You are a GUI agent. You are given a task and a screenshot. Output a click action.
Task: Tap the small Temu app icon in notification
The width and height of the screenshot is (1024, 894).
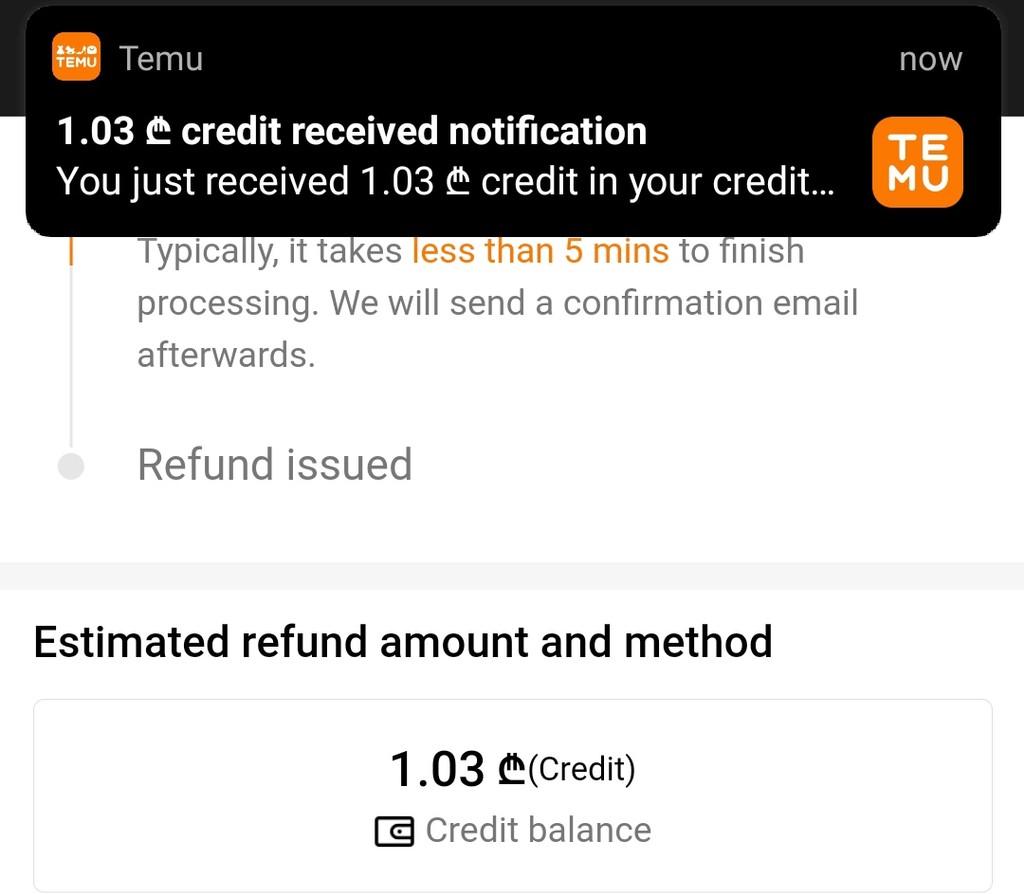[x=76, y=57]
